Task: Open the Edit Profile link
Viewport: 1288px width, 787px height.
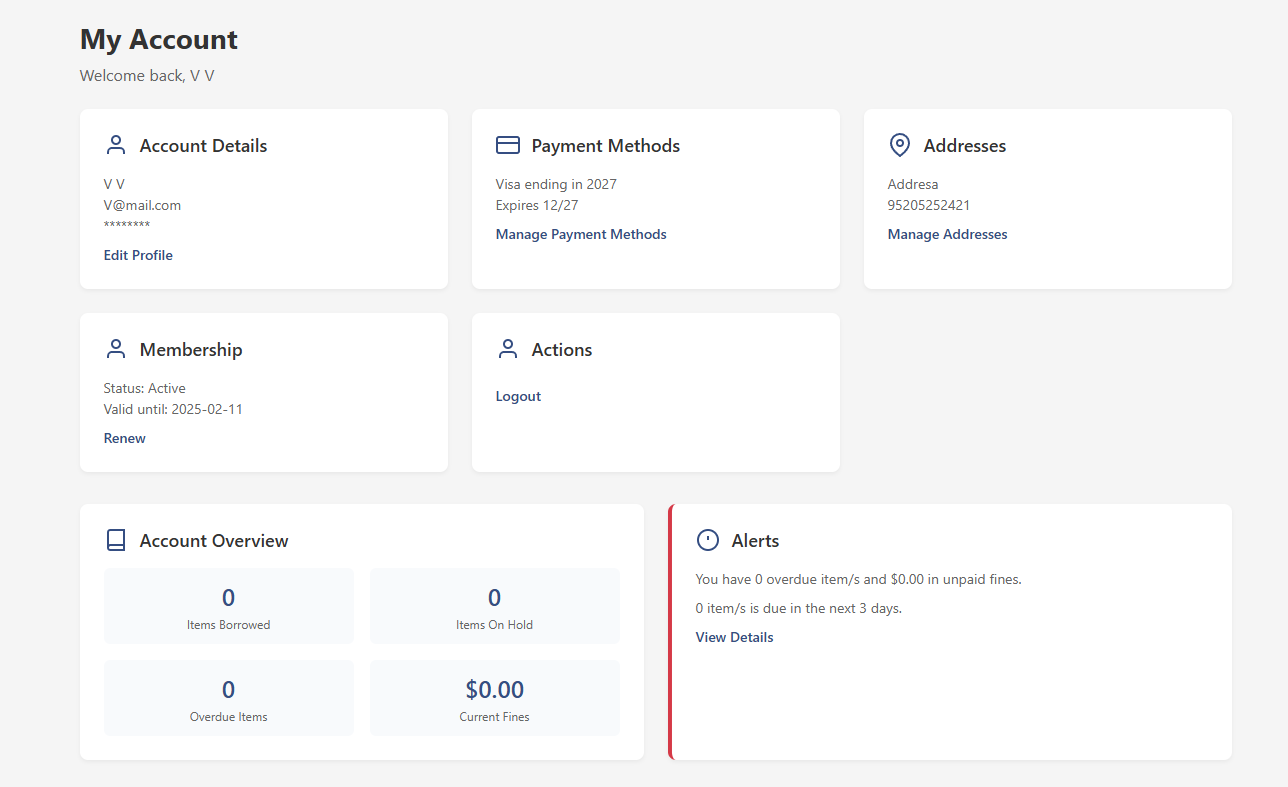Action: pyautogui.click(x=138, y=256)
